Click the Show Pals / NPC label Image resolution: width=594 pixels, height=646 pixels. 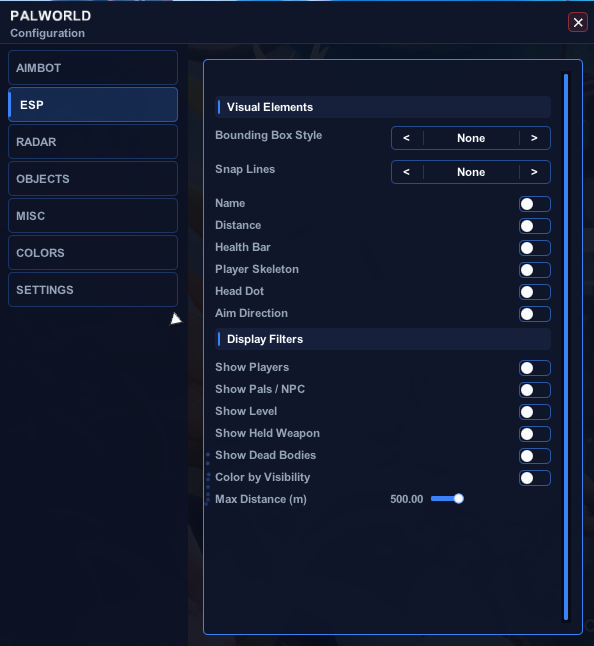[x=260, y=389]
